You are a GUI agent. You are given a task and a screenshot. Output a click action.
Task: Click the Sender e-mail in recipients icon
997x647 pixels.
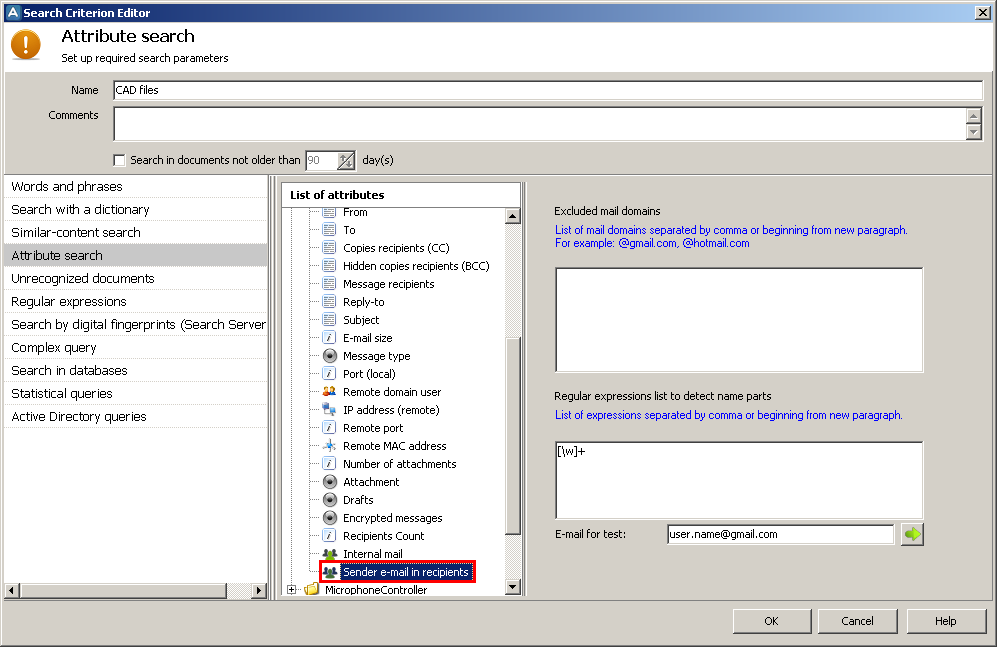tap(329, 572)
